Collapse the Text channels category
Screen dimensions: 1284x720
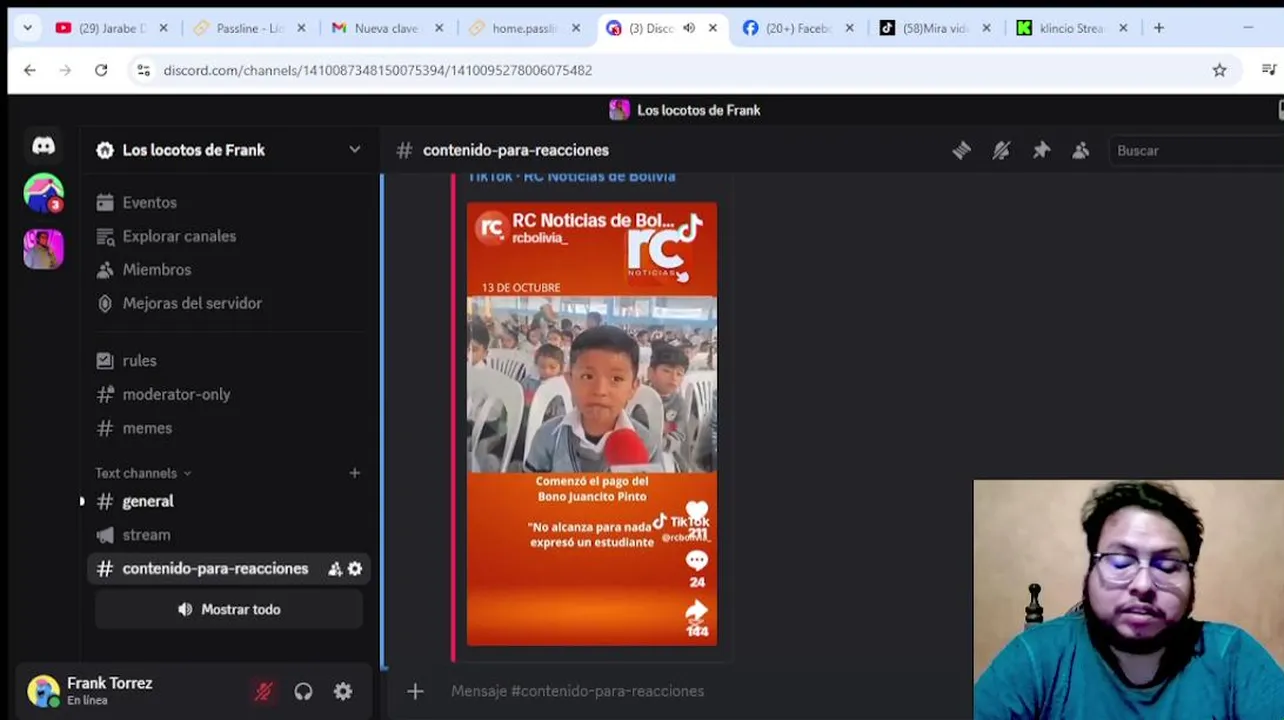[142, 473]
